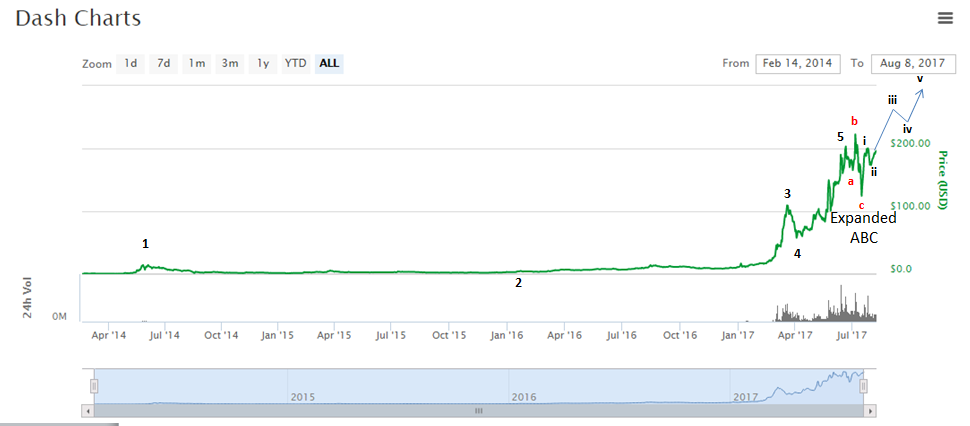Edit the To date field
The image size is (970, 426).
(x=913, y=64)
